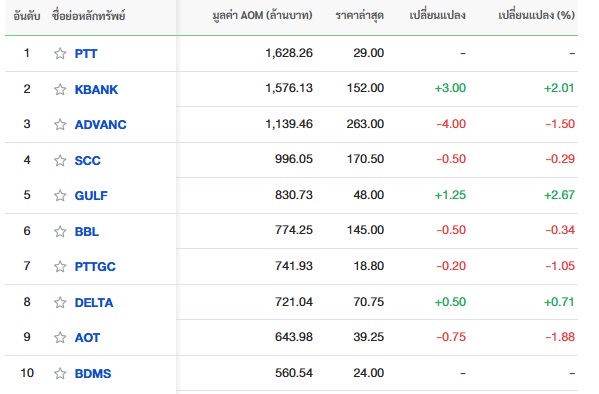599x394 pixels.
Task: Sort by ราคาล่าสุด column header
Action: point(359,15)
